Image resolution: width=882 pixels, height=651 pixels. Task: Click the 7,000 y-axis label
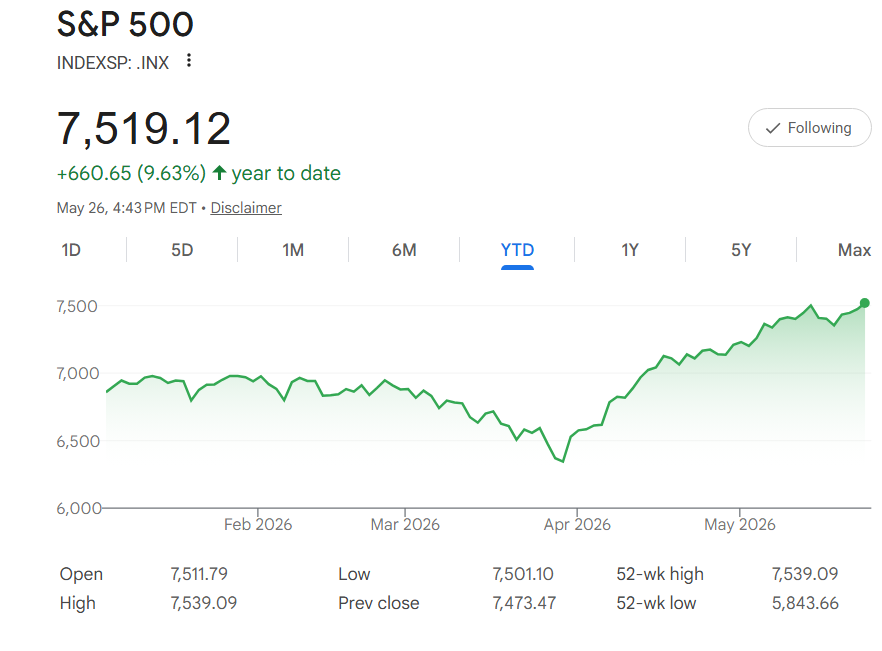tap(78, 373)
